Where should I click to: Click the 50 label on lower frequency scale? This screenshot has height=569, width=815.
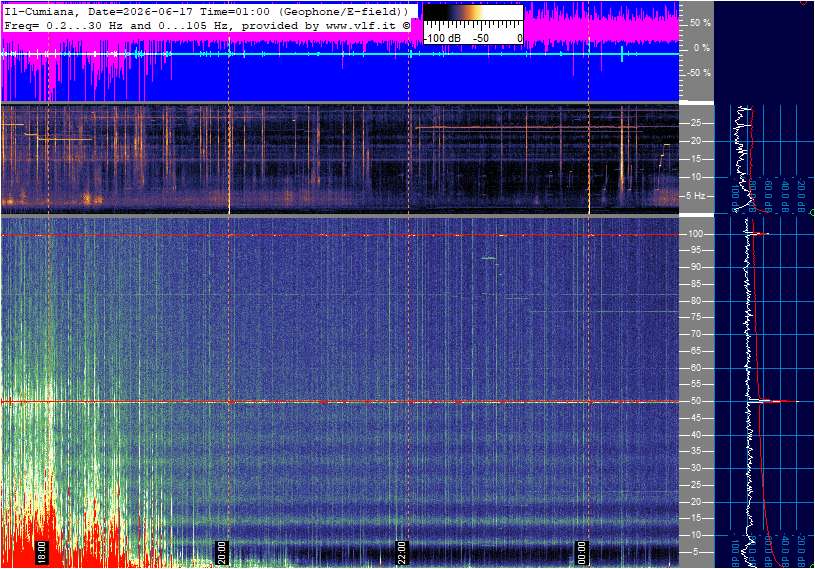tap(695, 401)
